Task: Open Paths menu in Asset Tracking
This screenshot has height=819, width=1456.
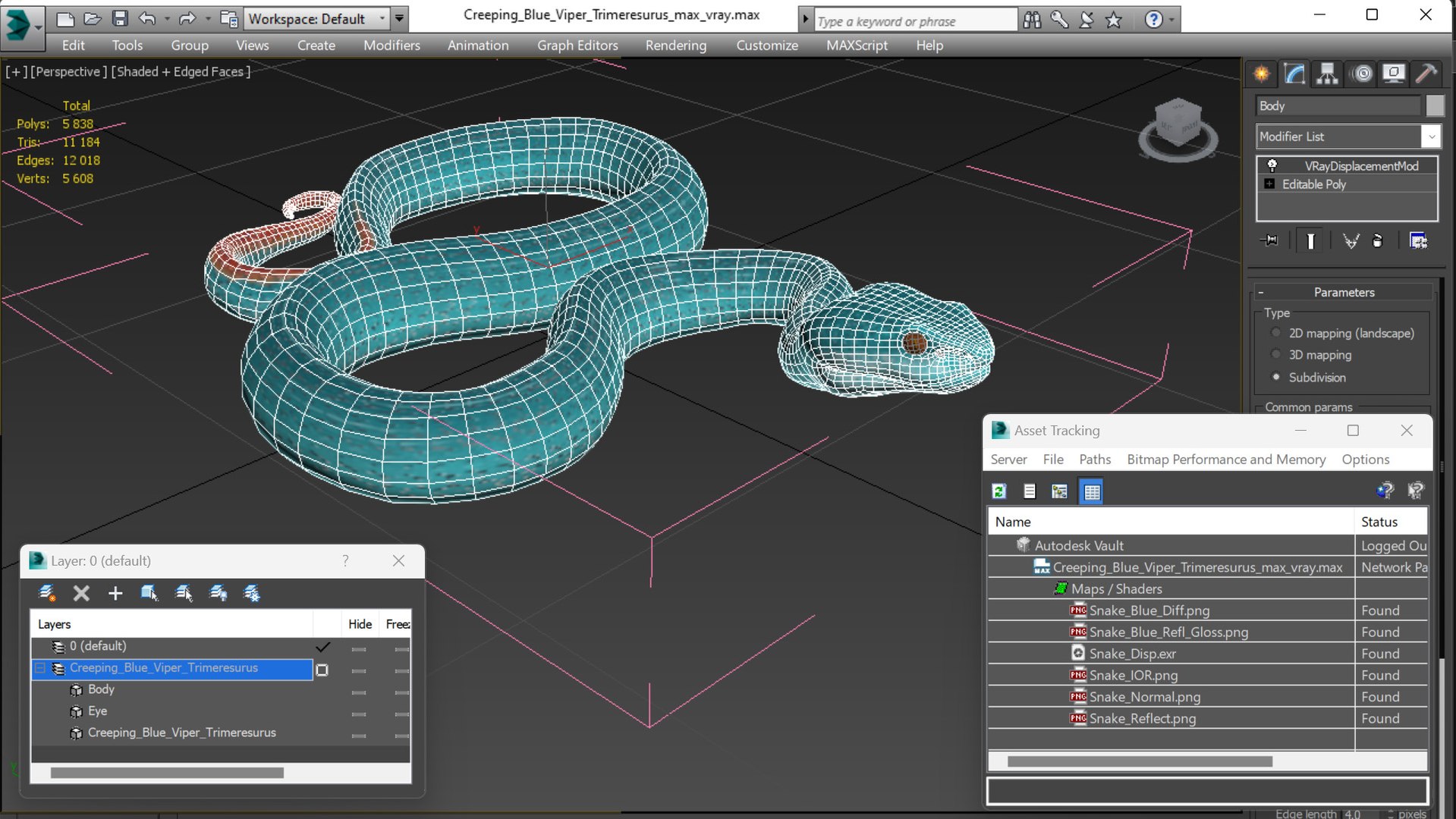Action: coord(1094,460)
